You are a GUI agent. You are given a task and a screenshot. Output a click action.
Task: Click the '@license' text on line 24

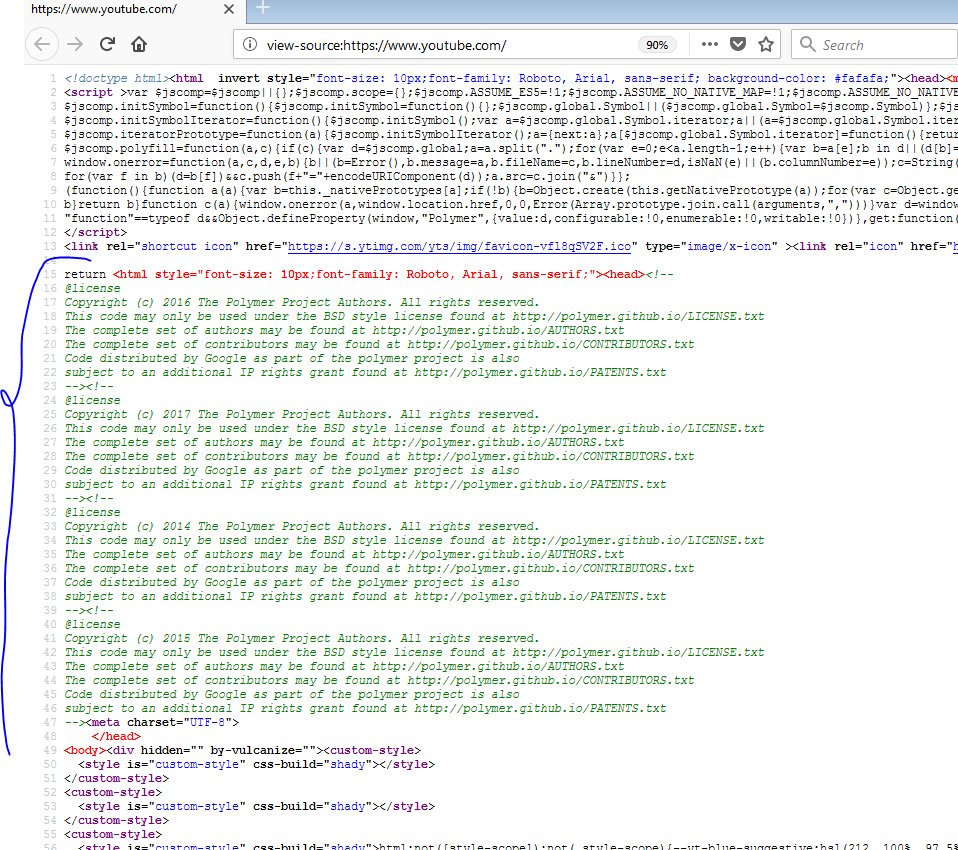point(92,400)
